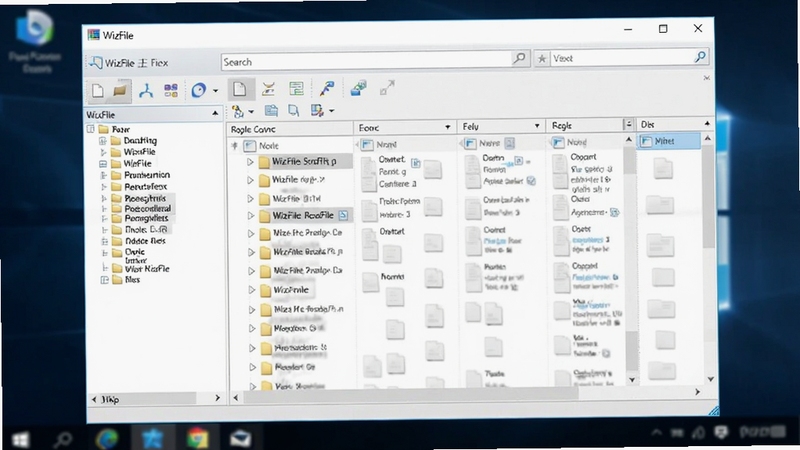The width and height of the screenshot is (800, 450).
Task: Click the Regk column header
Action: coord(585,126)
